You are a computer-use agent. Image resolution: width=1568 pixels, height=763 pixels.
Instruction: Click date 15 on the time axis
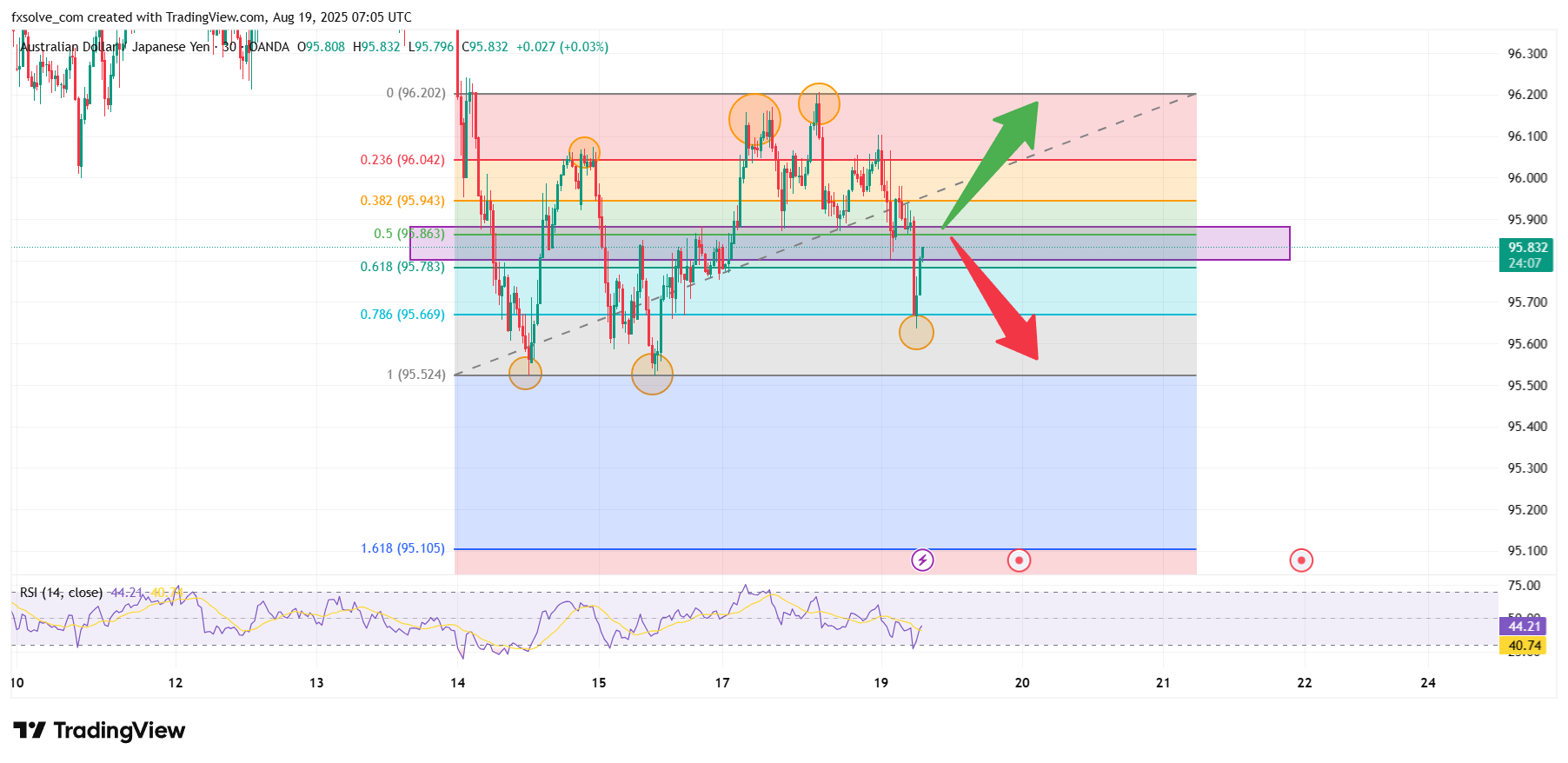coord(599,683)
